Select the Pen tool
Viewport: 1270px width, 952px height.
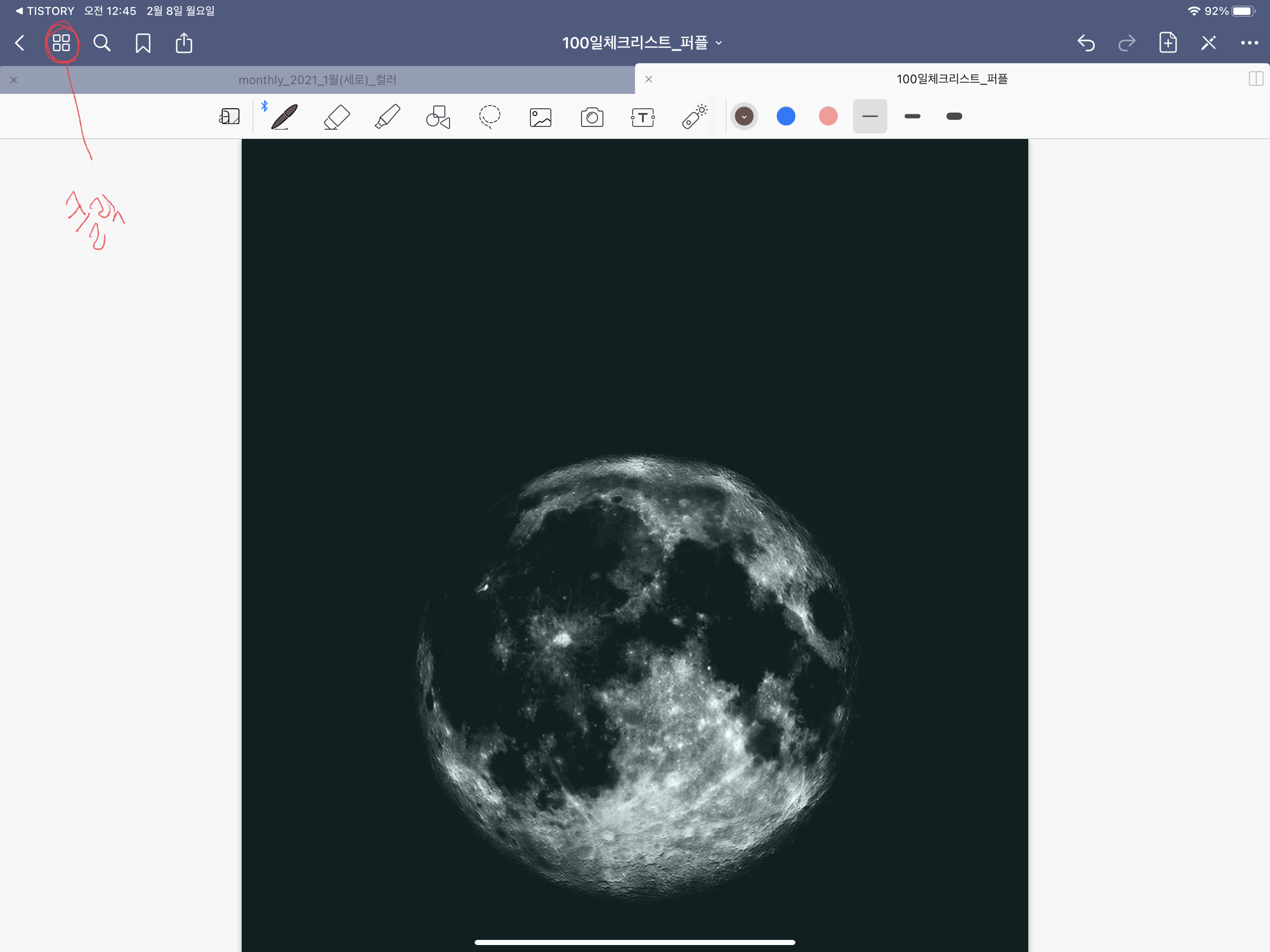click(284, 117)
